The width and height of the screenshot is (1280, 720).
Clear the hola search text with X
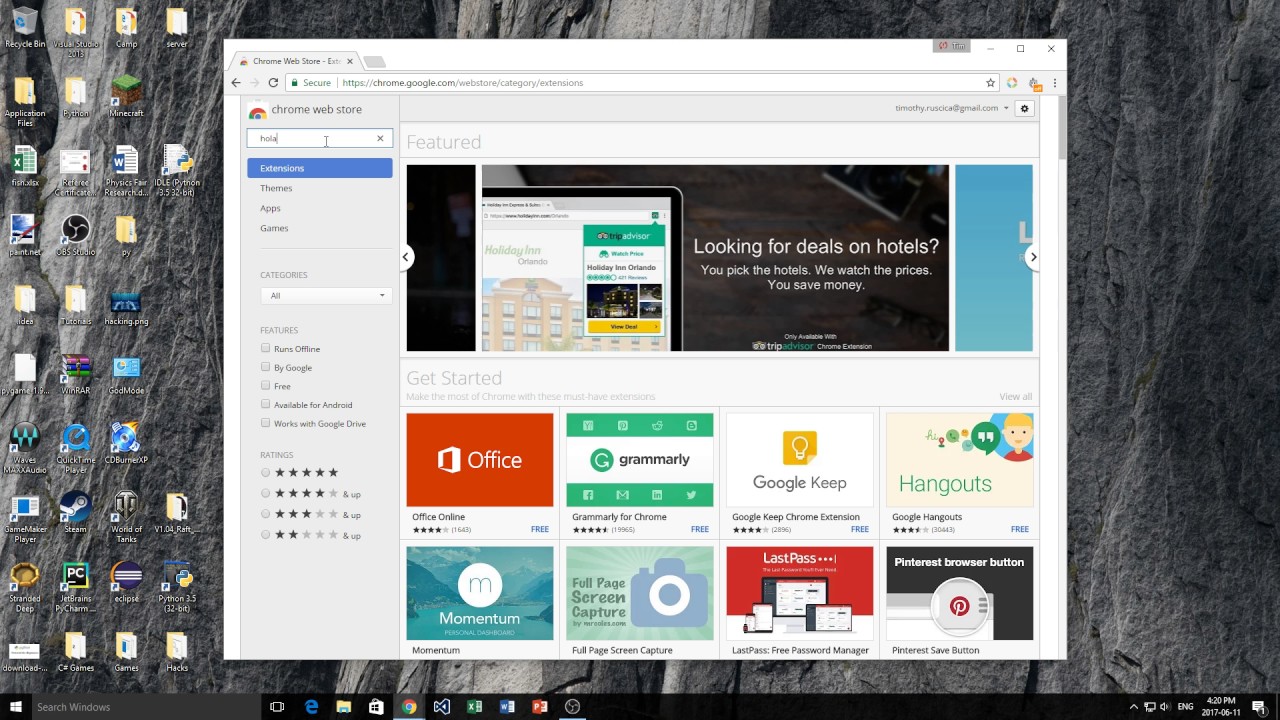[380, 138]
